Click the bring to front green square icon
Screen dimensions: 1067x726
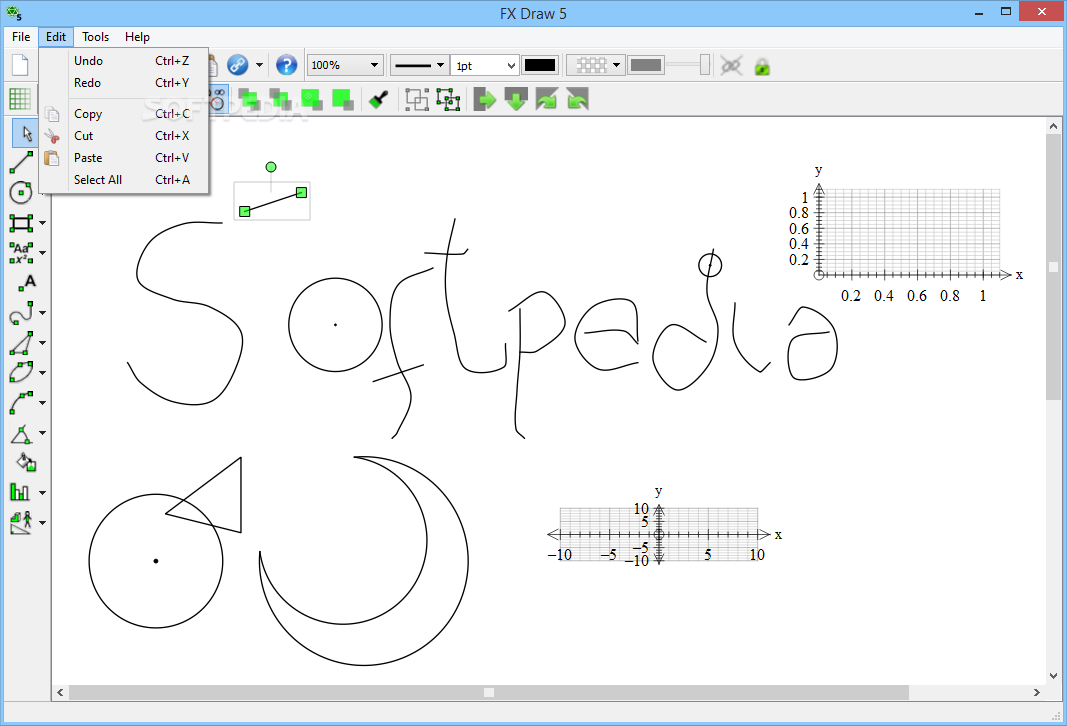click(311, 99)
